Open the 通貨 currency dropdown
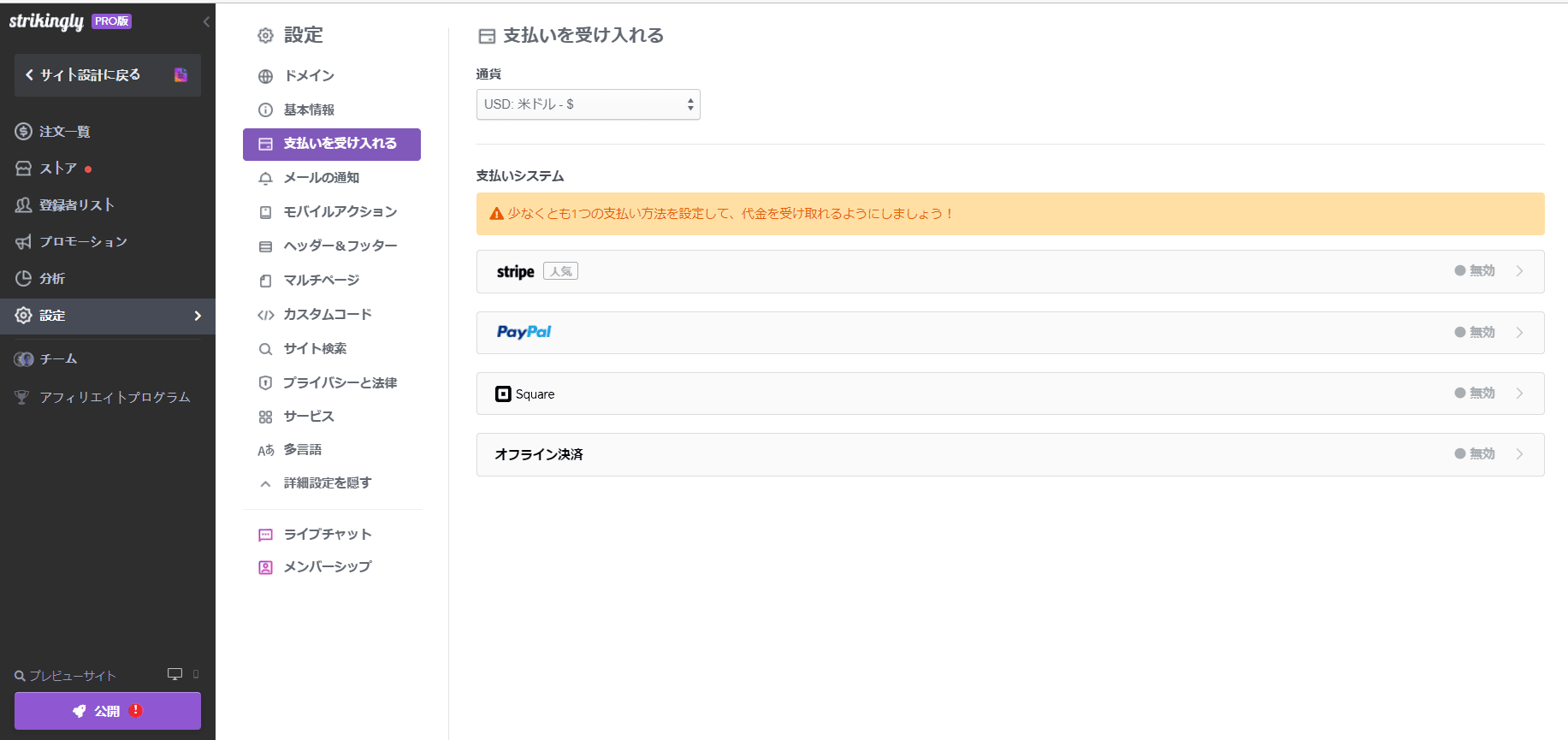The height and width of the screenshot is (740, 1568). [588, 104]
